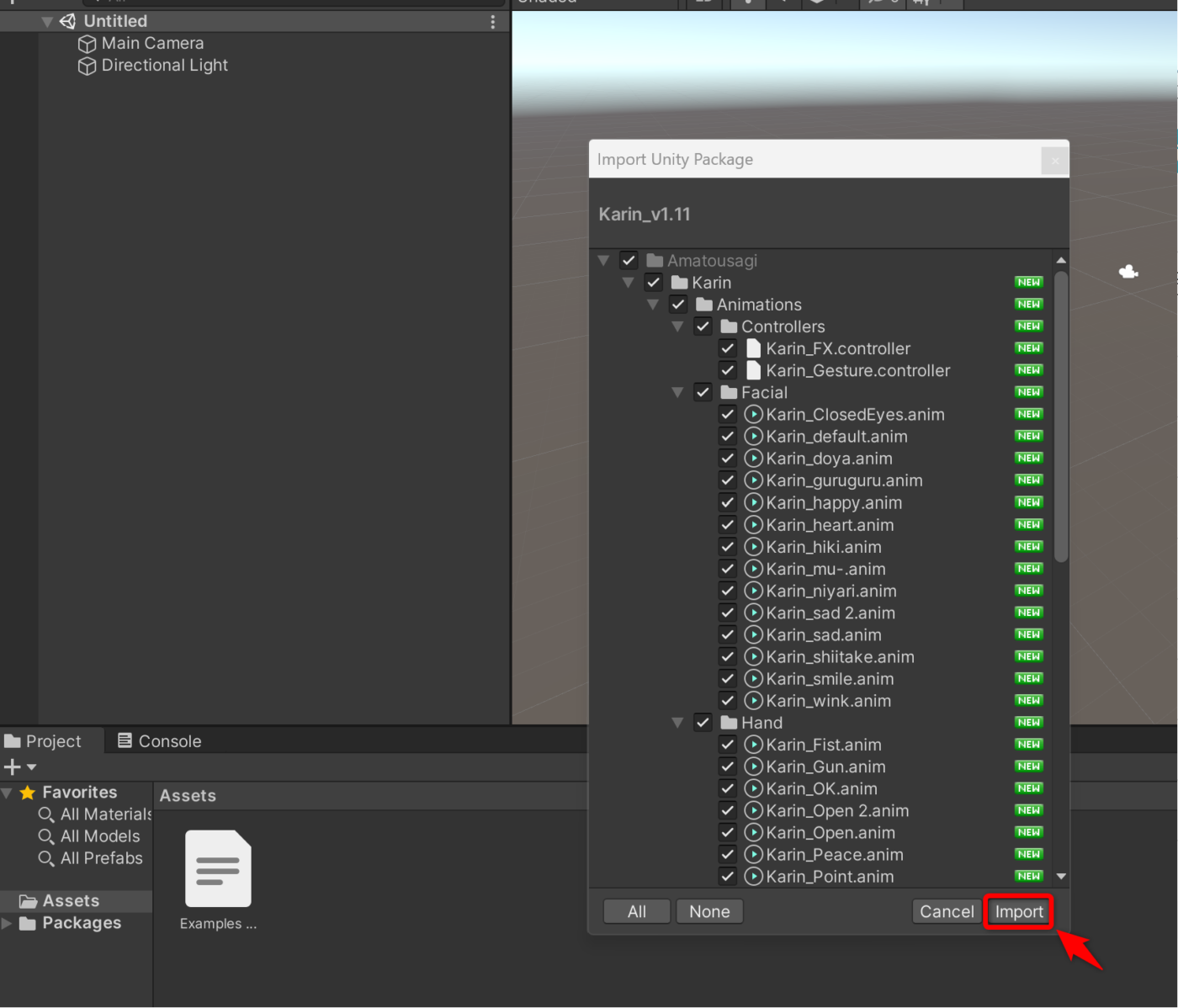The width and height of the screenshot is (1178, 1008).
Task: Click the All Prefabs search icon
Action: tap(46, 858)
